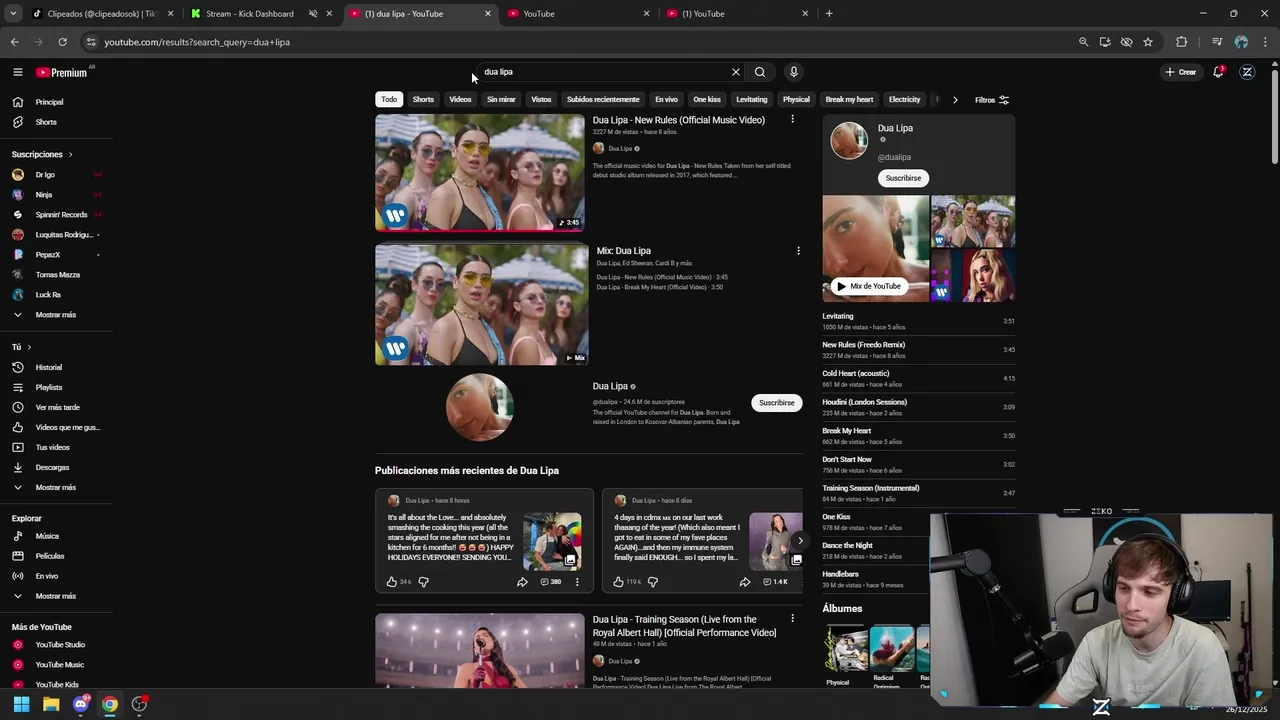Clear the search box with the X
This screenshot has width=1280, height=720.
736,72
